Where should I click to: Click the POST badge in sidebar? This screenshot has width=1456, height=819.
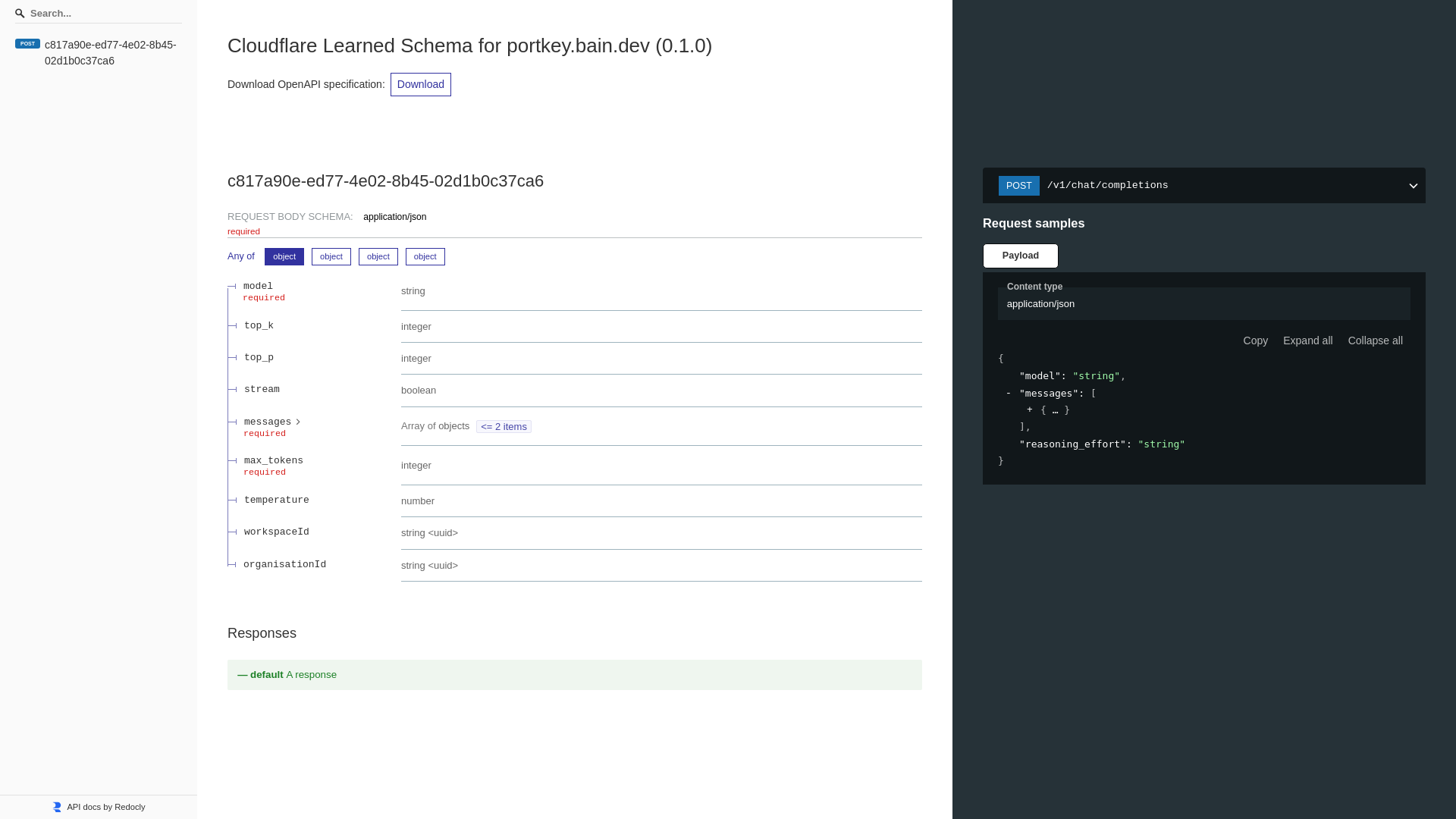coord(27,44)
